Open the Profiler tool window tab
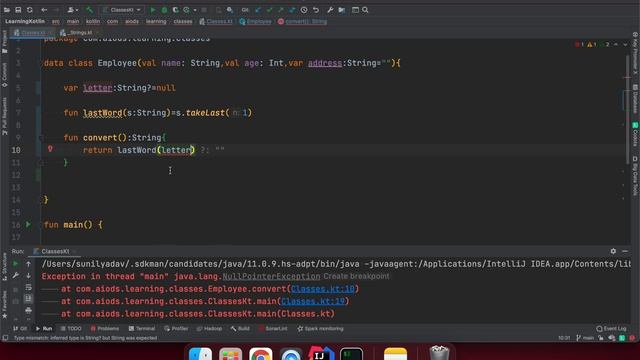The width and height of the screenshot is (640, 360). (176, 329)
